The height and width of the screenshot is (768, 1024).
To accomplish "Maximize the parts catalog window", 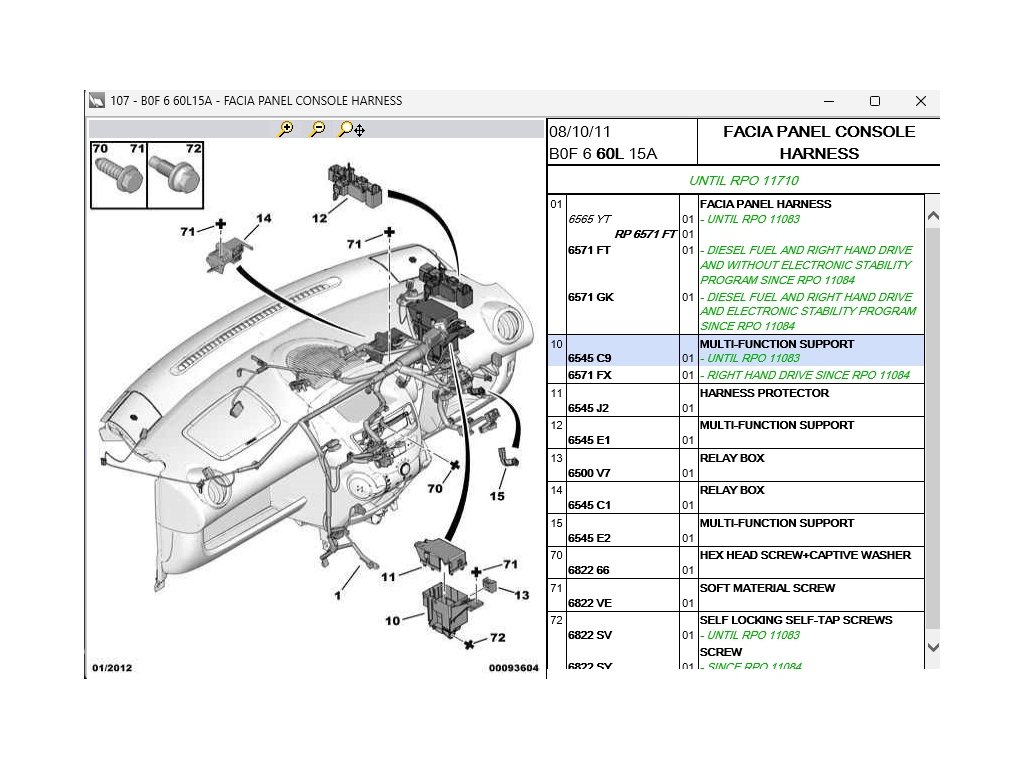I will [875, 101].
